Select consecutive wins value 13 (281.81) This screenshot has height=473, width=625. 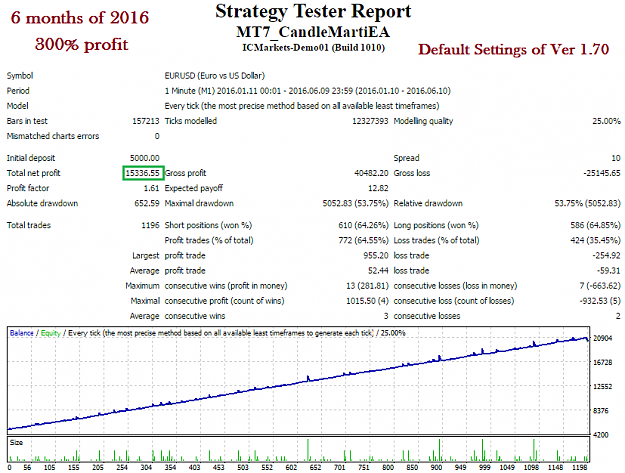[x=367, y=286]
